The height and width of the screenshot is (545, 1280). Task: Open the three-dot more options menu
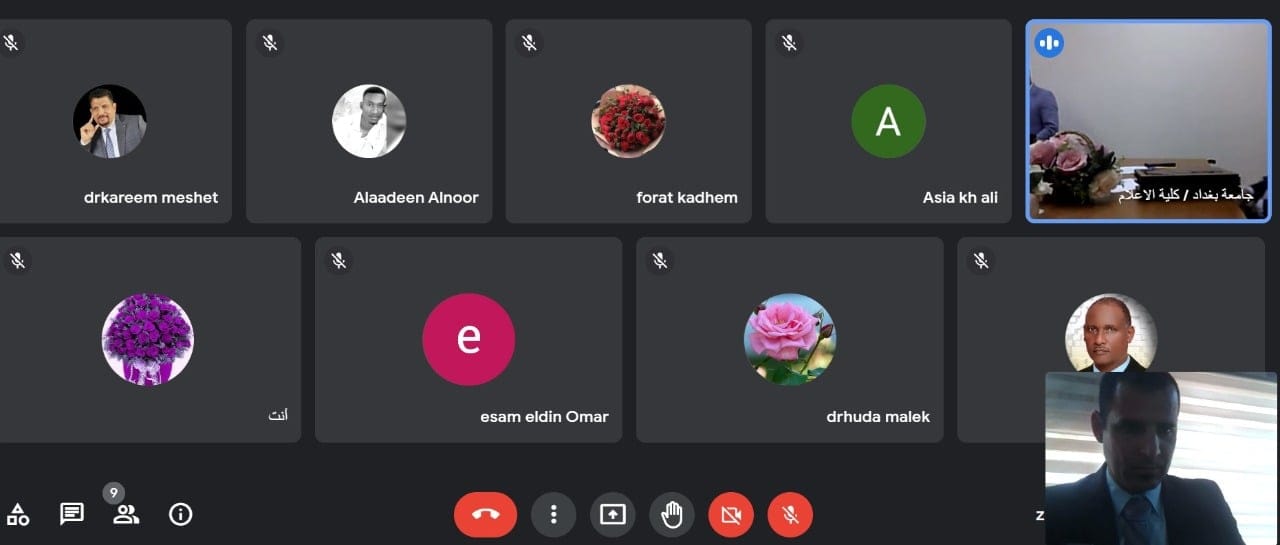(553, 515)
